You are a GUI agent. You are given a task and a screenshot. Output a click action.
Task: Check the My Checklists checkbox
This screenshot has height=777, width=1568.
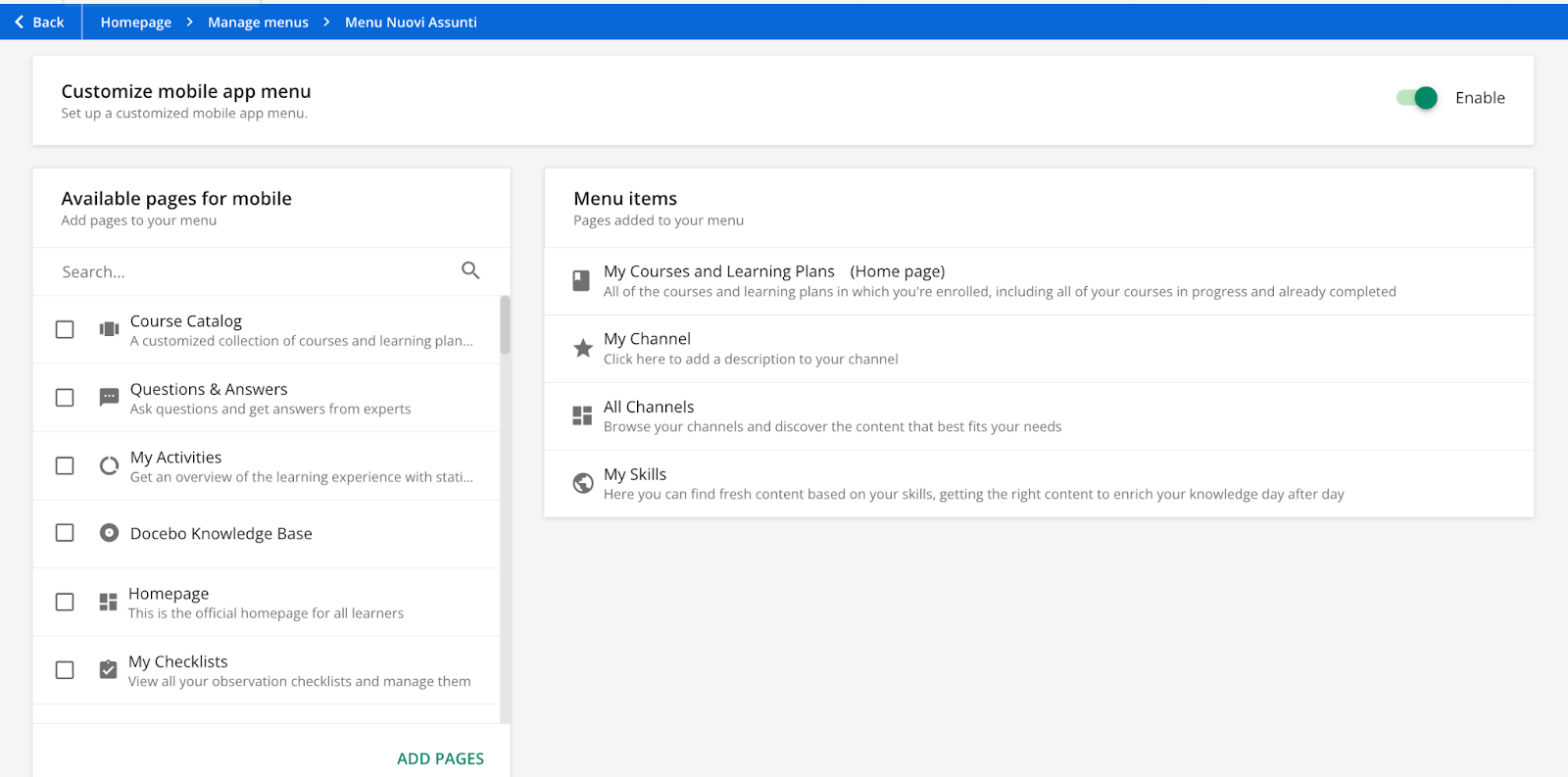(x=65, y=670)
